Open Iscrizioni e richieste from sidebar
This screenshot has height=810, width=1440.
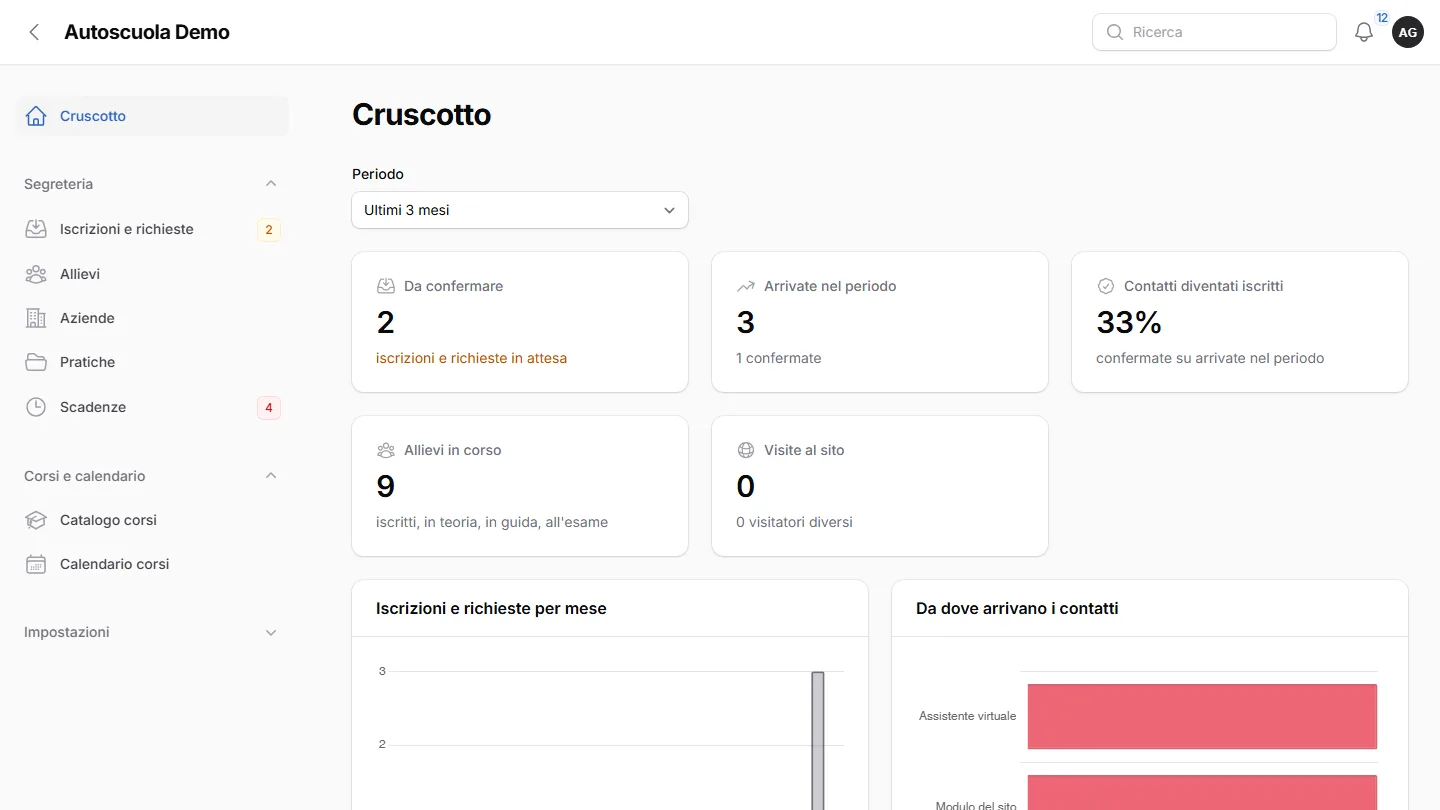click(x=152, y=229)
